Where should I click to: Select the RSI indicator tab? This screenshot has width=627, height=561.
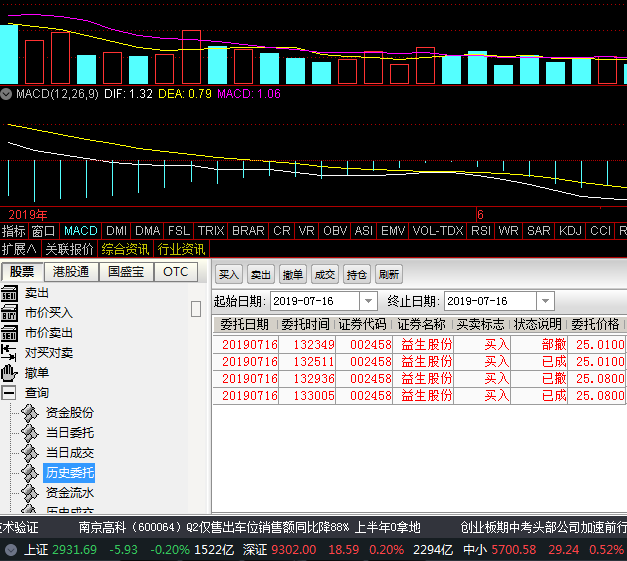481,231
